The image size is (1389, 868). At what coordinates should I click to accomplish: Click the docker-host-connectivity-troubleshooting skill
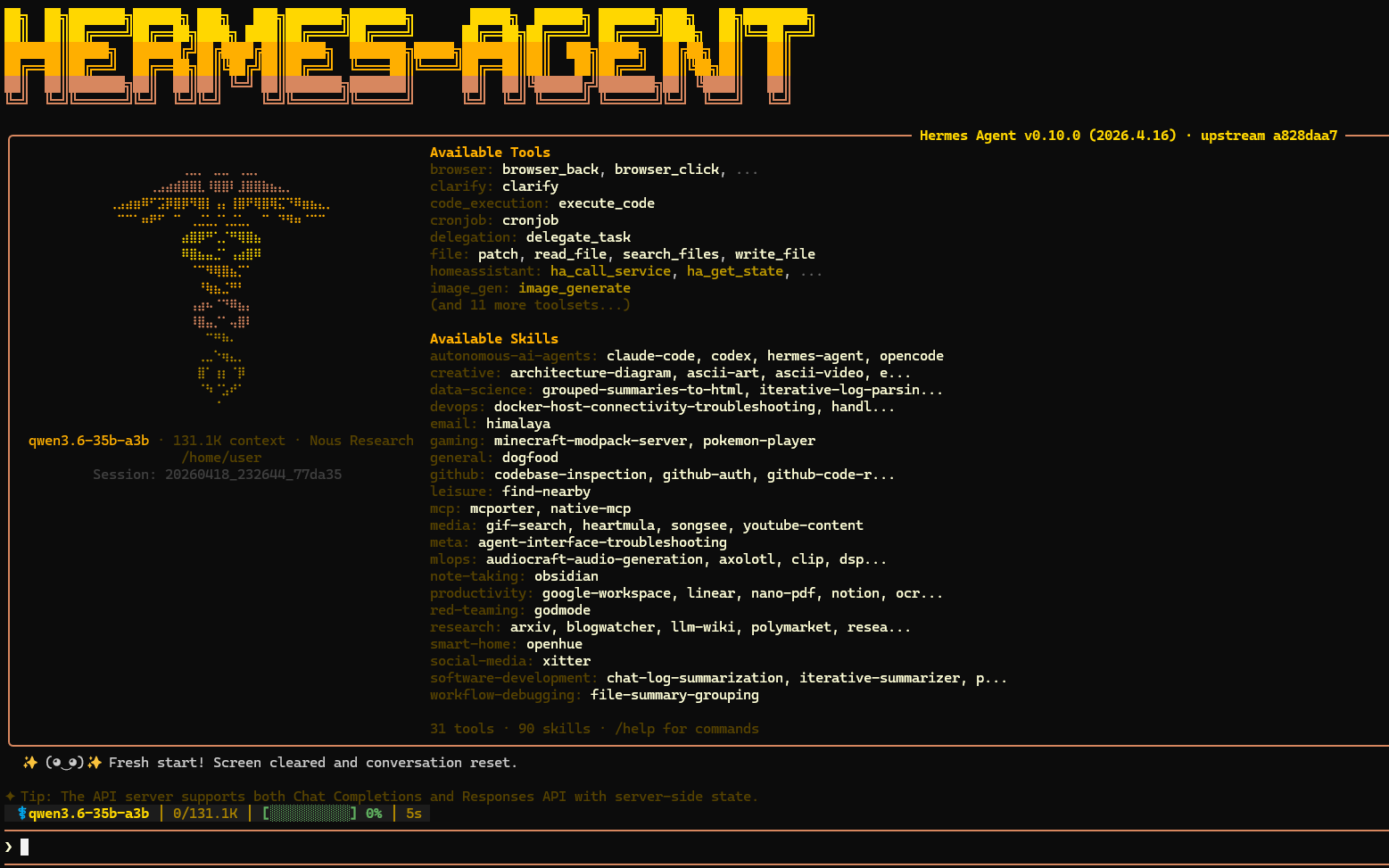pos(655,407)
